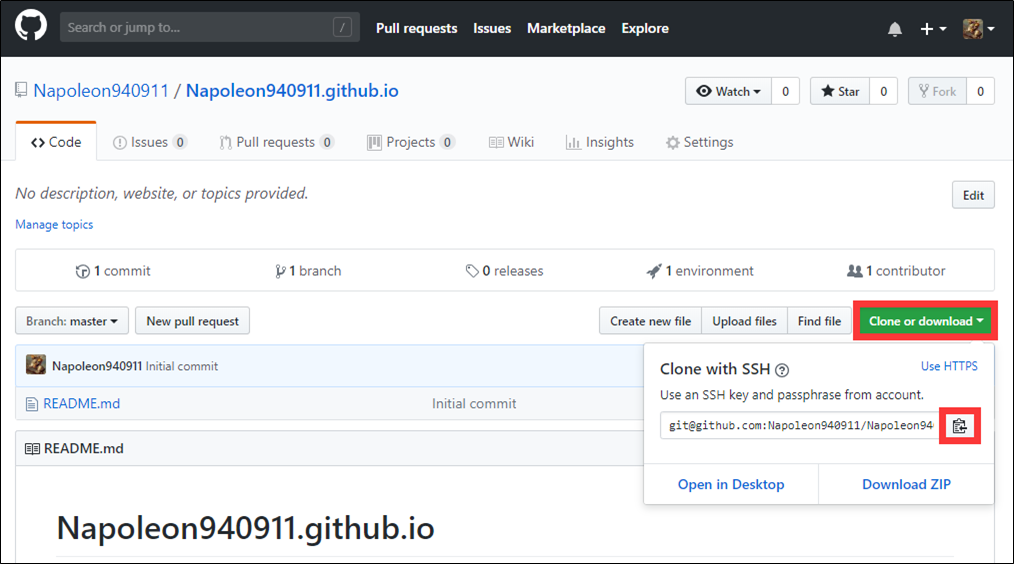Expand the Watch dropdown
Screen dimensions: 1014x564
728,91
